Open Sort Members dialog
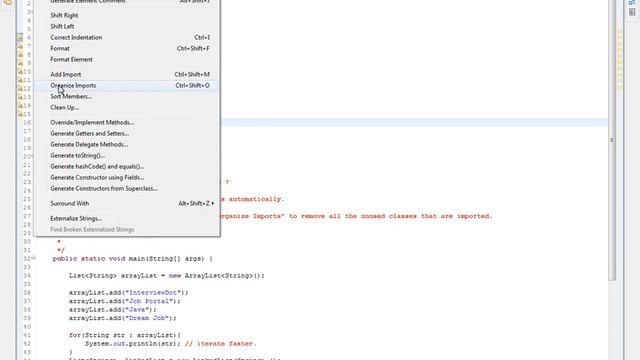 click(127, 97)
